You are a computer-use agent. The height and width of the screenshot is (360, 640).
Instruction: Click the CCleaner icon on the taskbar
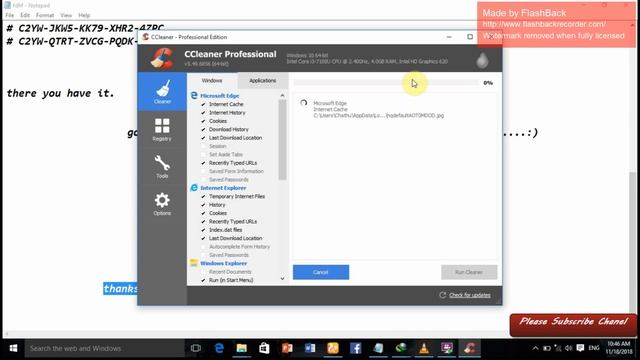pyautogui.click(x=469, y=348)
